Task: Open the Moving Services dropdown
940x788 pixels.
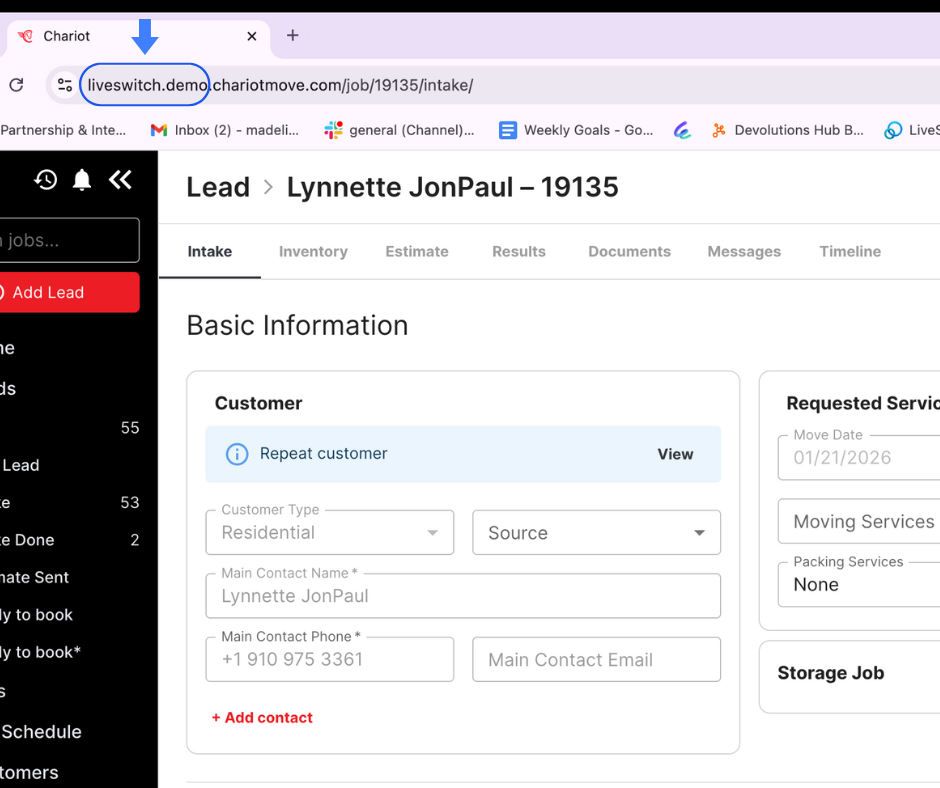Action: pos(862,522)
